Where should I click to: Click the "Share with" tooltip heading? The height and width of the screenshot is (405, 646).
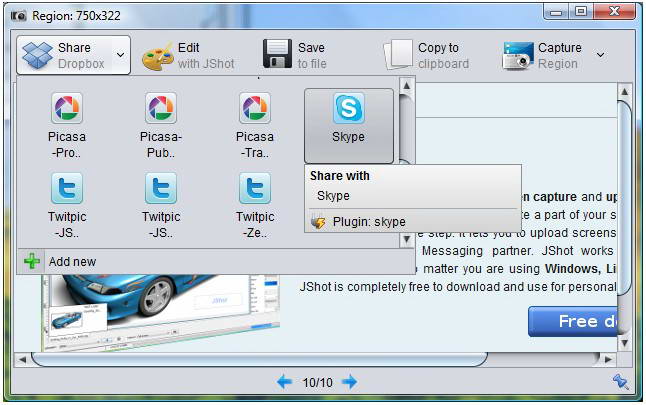(x=339, y=176)
